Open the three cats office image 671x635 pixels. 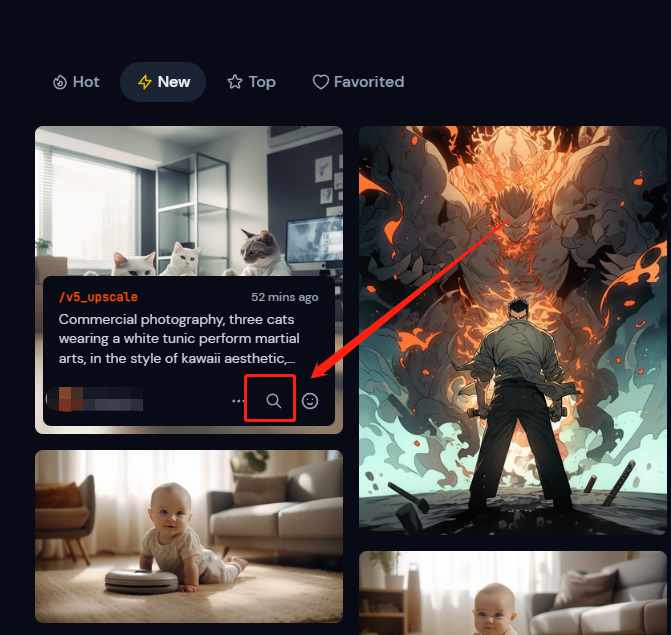coord(189,201)
